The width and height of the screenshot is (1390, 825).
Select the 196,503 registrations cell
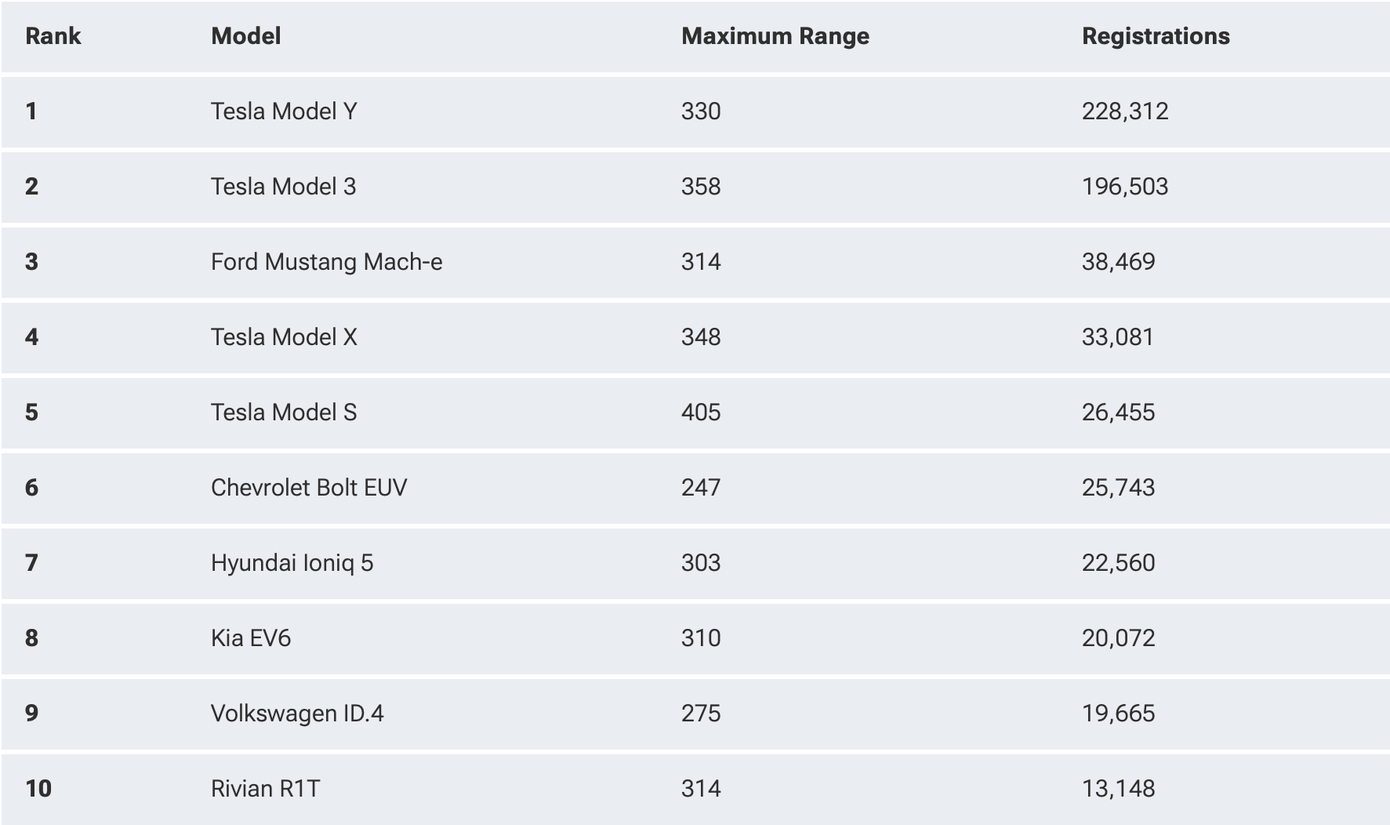point(1125,186)
